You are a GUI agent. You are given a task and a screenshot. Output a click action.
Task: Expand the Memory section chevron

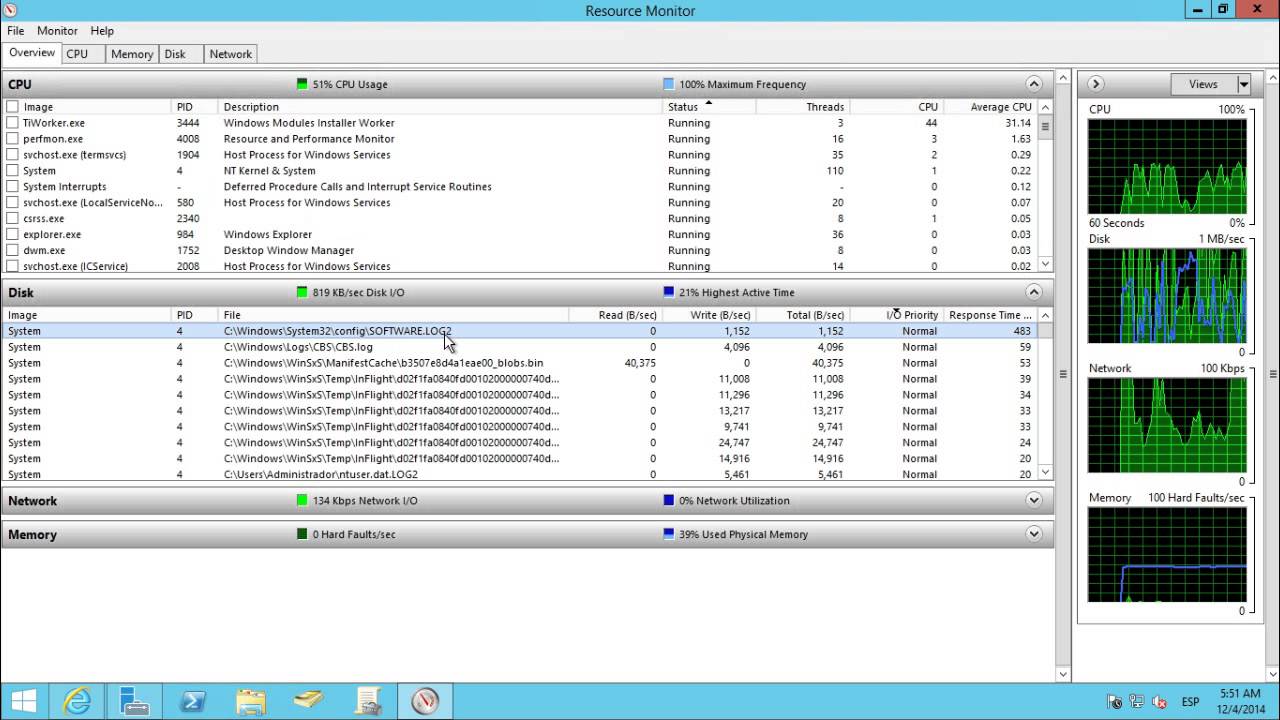[1034, 534]
